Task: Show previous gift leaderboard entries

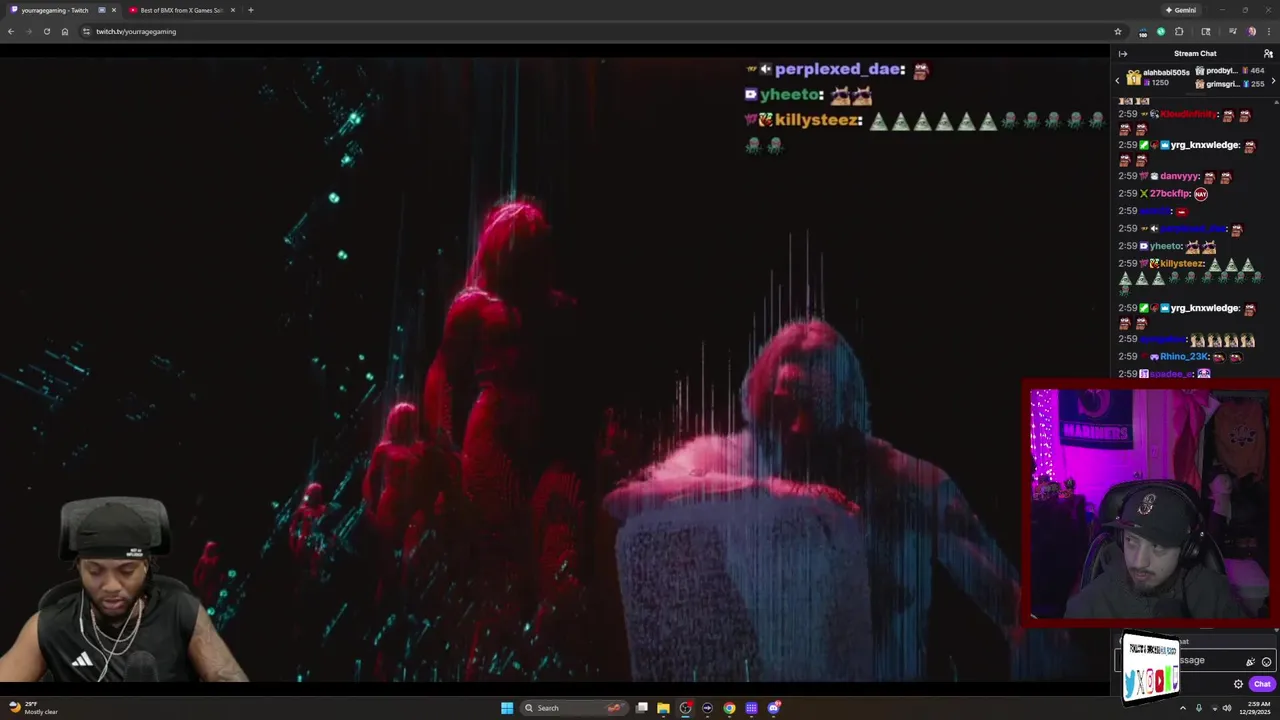Action: tap(1118, 80)
